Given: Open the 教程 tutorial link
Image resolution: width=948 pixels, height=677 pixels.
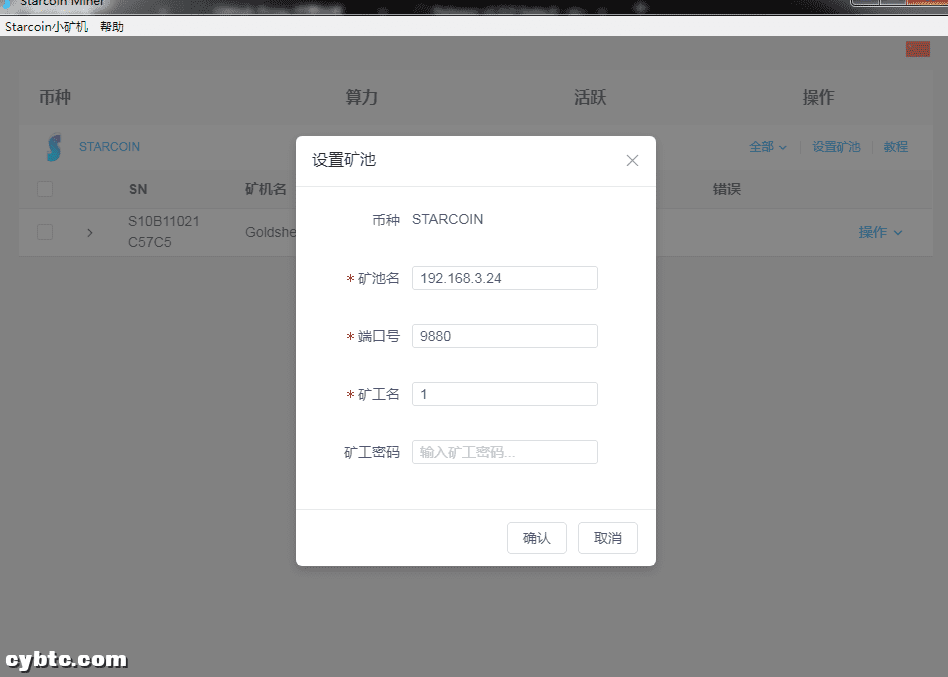Looking at the screenshot, I should (x=896, y=146).
